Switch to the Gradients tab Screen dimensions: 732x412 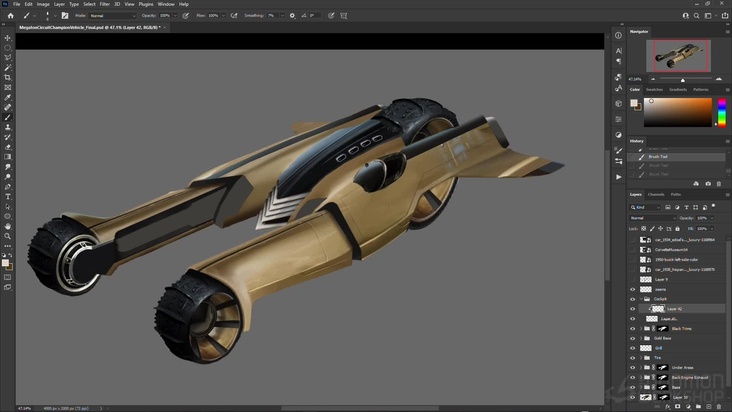point(678,90)
